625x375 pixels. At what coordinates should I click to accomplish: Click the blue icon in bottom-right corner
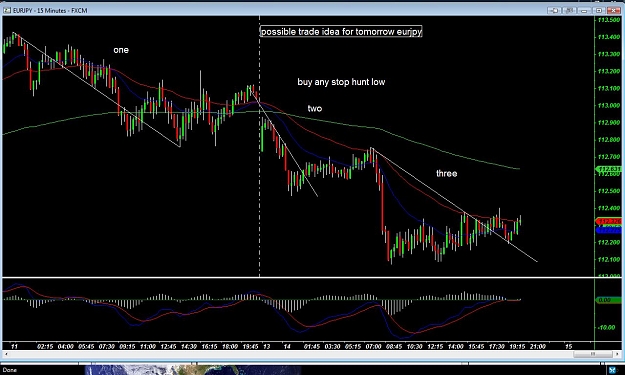pyautogui.click(x=612, y=370)
